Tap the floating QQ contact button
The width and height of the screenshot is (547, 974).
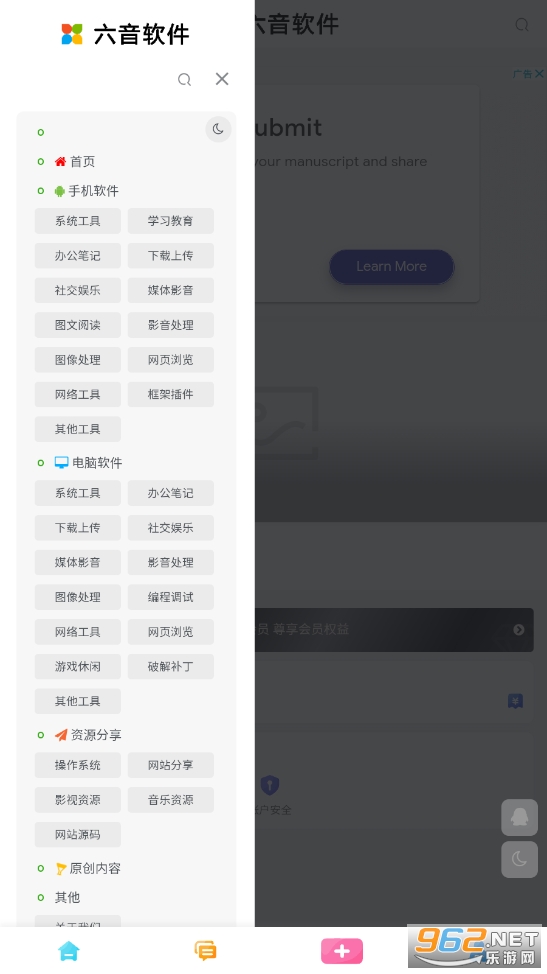pos(520,817)
